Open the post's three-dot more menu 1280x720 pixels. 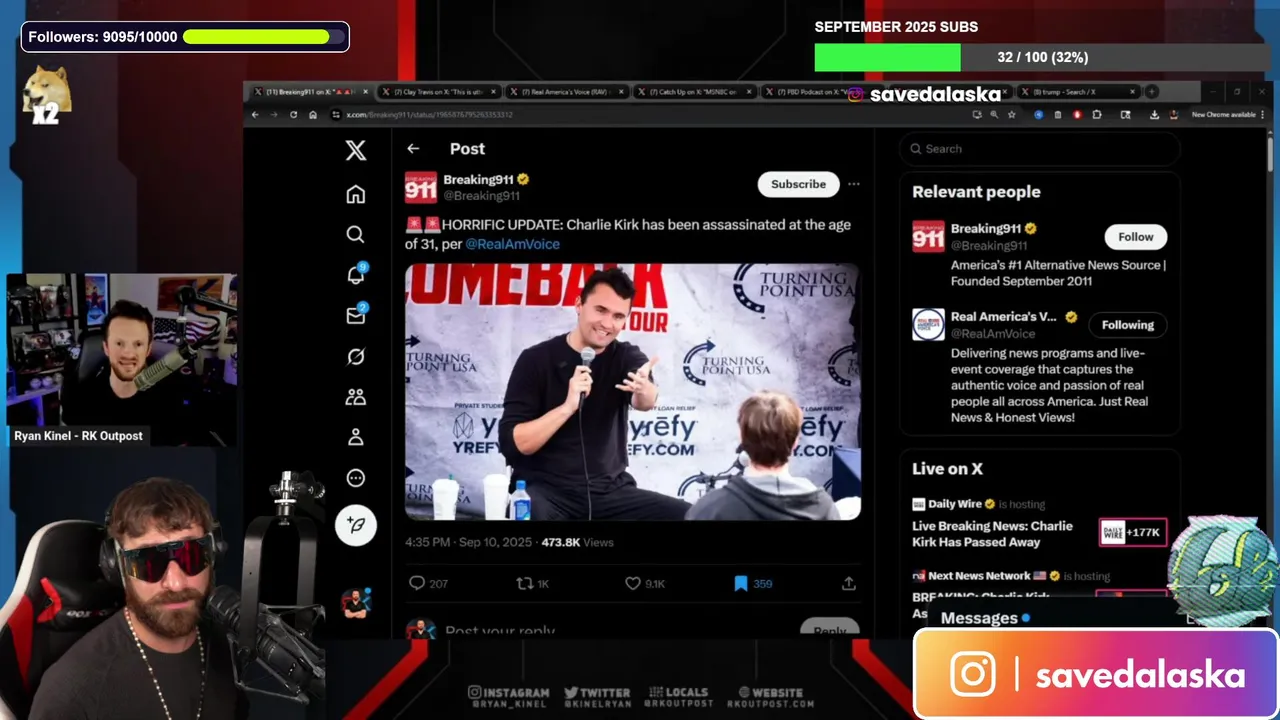click(853, 184)
